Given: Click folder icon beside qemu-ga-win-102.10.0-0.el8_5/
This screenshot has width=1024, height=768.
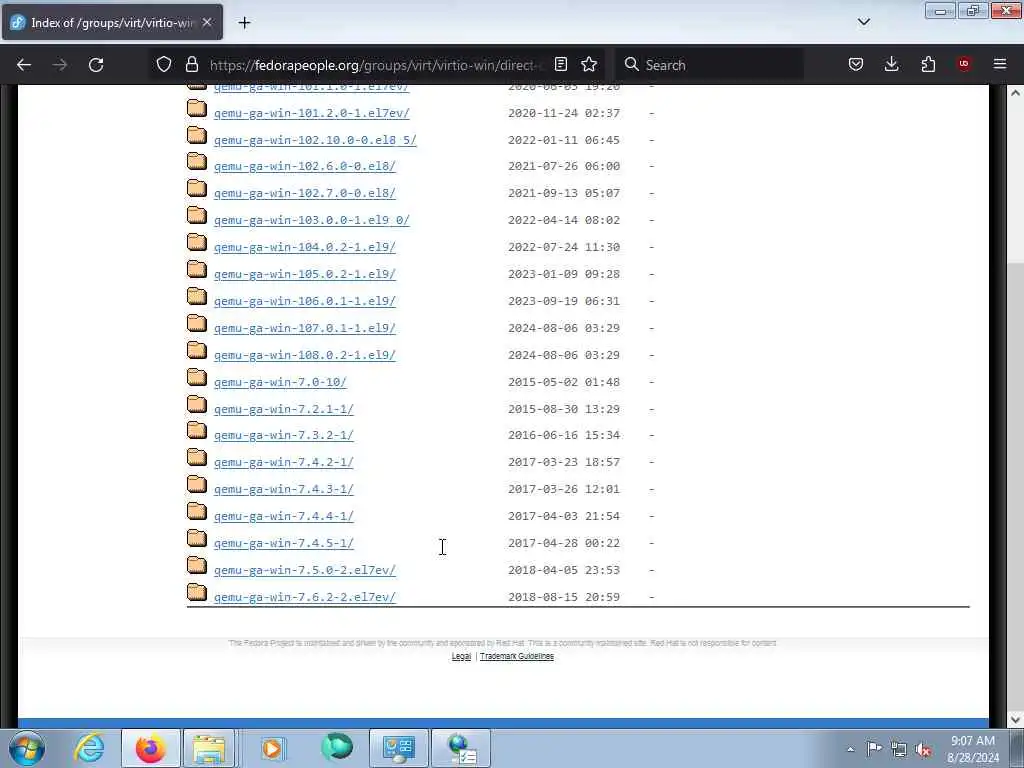Looking at the screenshot, I should click(x=197, y=135).
